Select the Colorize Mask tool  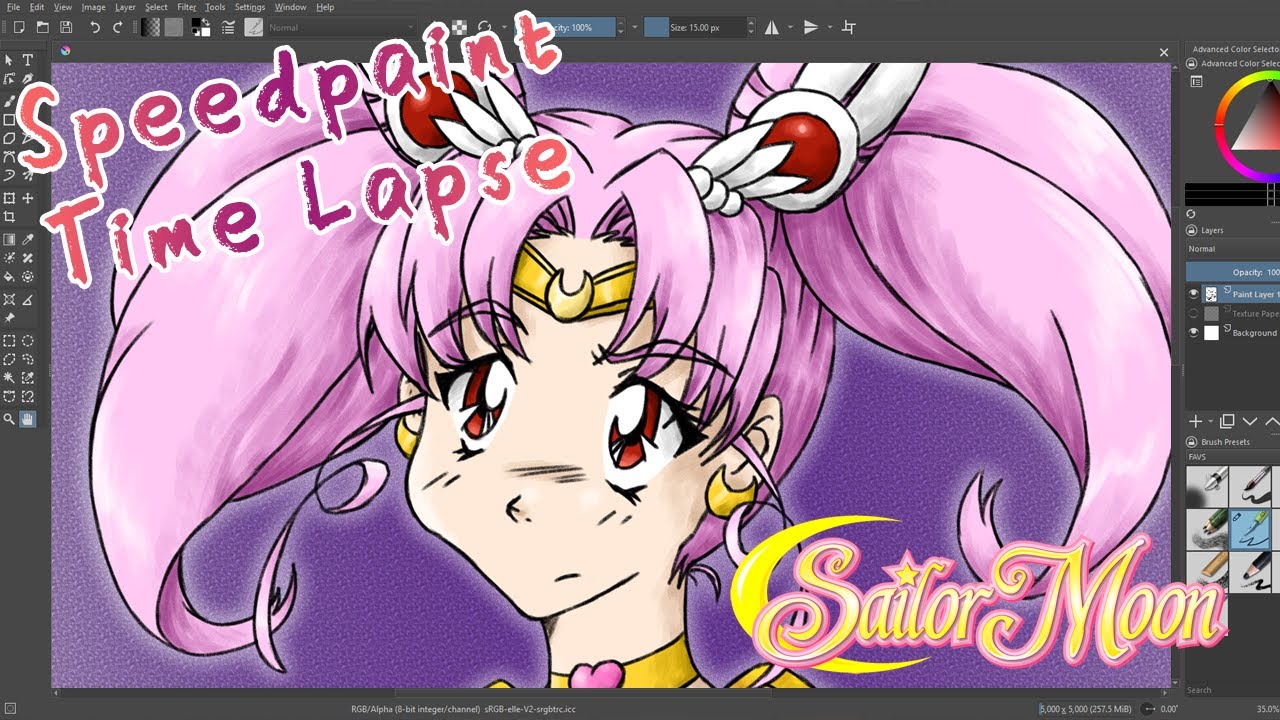point(9,258)
